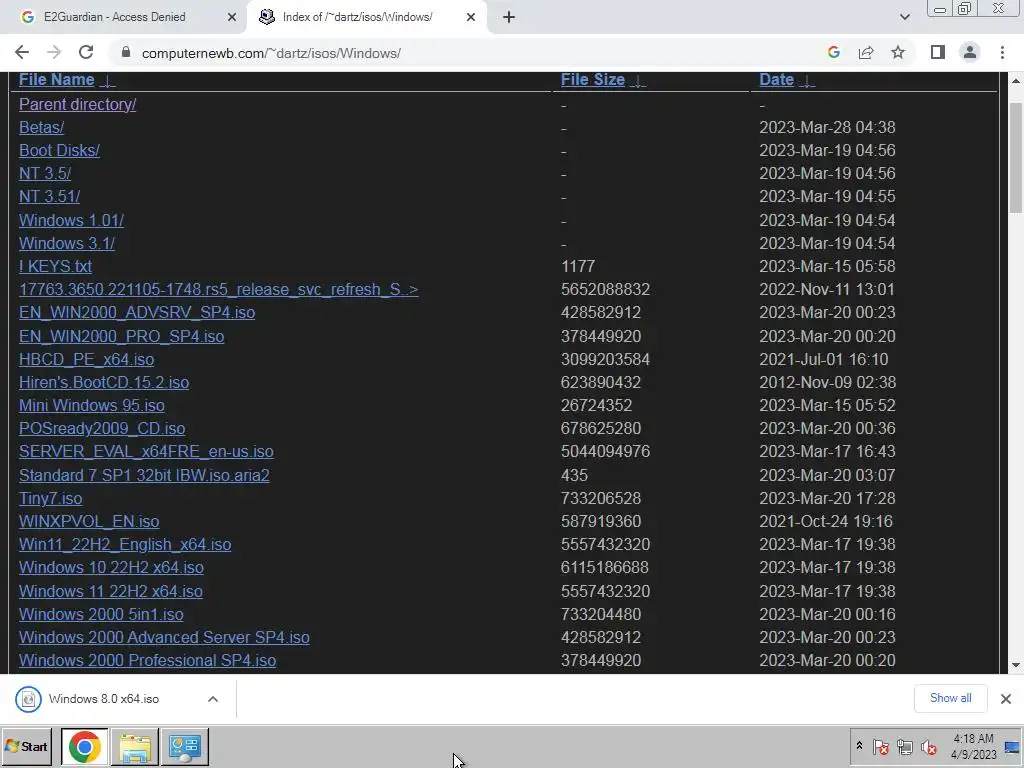Image resolution: width=1024 pixels, height=768 pixels.
Task: Click the browser forward arrow
Action: pos(54,53)
